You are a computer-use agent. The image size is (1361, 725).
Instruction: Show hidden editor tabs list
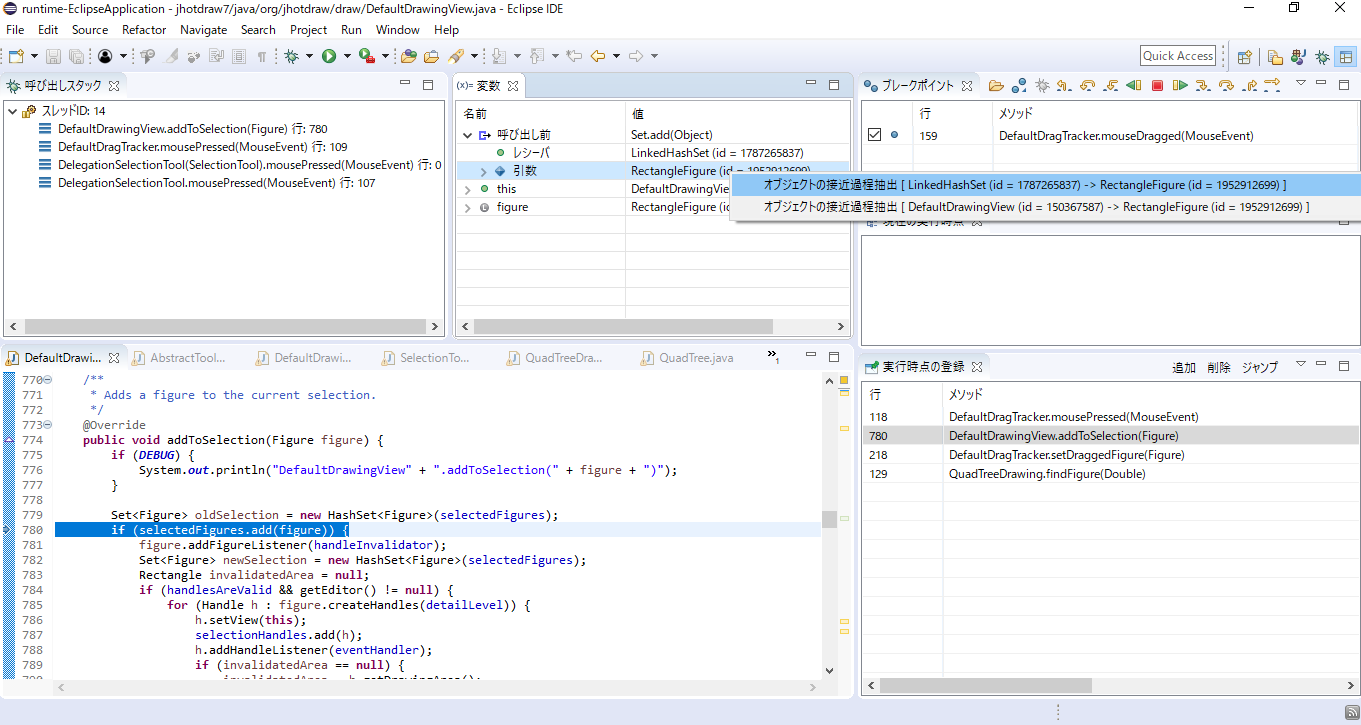(x=773, y=356)
